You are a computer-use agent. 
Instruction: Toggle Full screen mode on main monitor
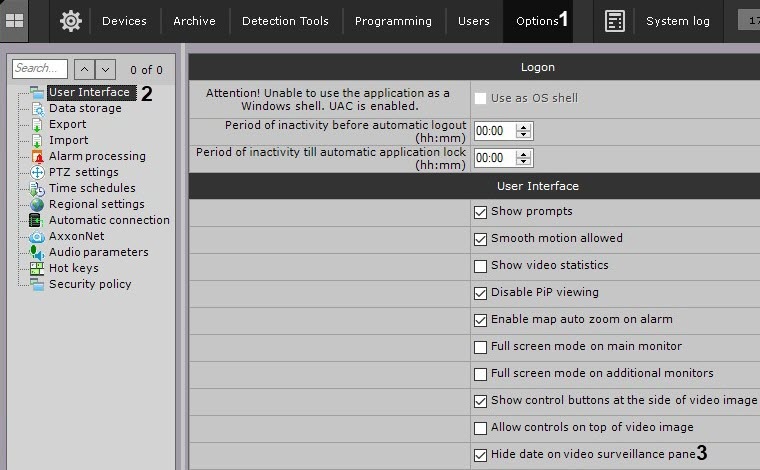pos(481,347)
